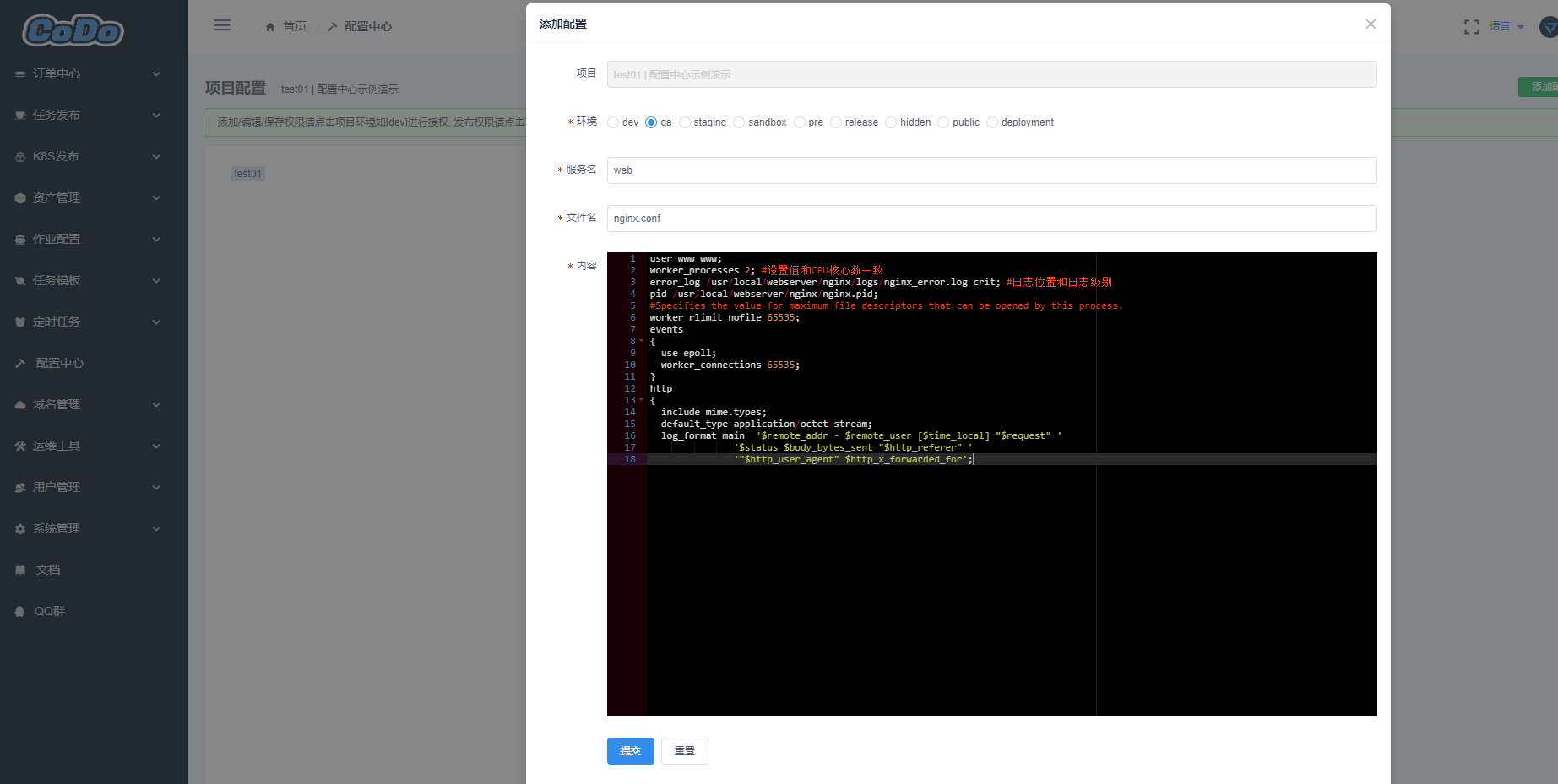The width and height of the screenshot is (1558, 784).
Task: Click the 系统管理 gear icon
Action: click(x=20, y=529)
